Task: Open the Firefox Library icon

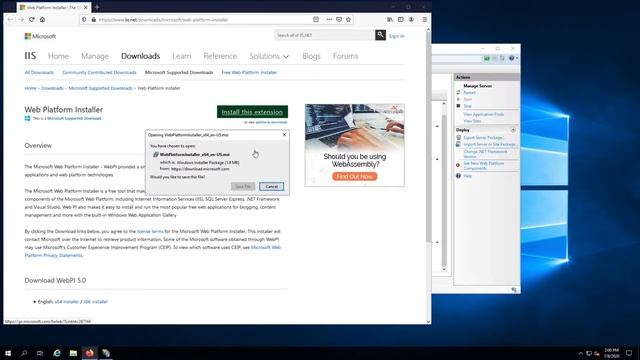Action: point(390,19)
